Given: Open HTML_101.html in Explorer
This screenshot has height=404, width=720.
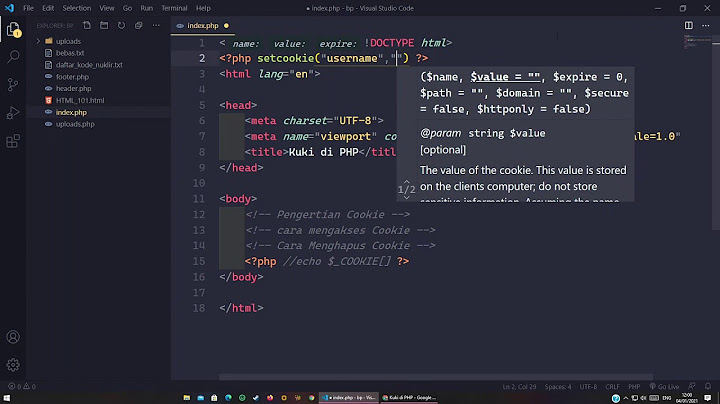Looking at the screenshot, I should 80,101.
